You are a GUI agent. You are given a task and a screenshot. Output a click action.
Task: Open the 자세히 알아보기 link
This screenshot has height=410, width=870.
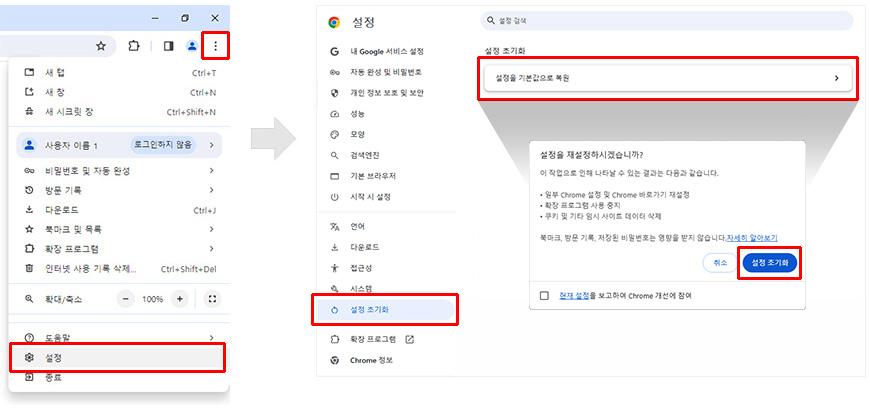pyautogui.click(x=752, y=238)
